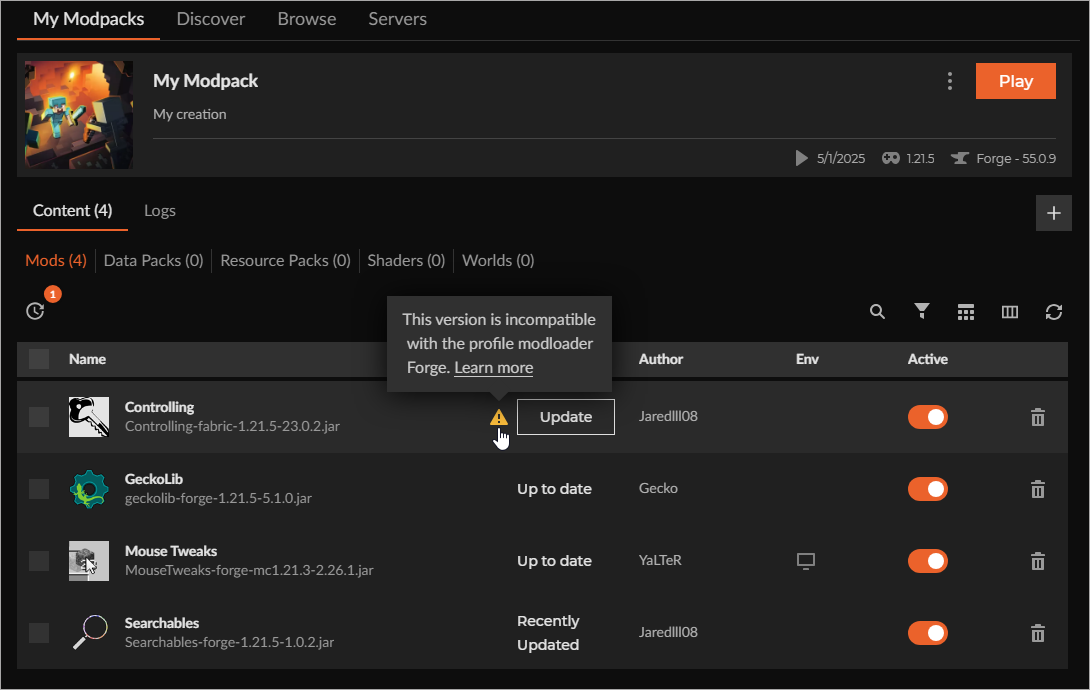Click the refresh mods icon
This screenshot has height=690, width=1090.
click(1054, 312)
